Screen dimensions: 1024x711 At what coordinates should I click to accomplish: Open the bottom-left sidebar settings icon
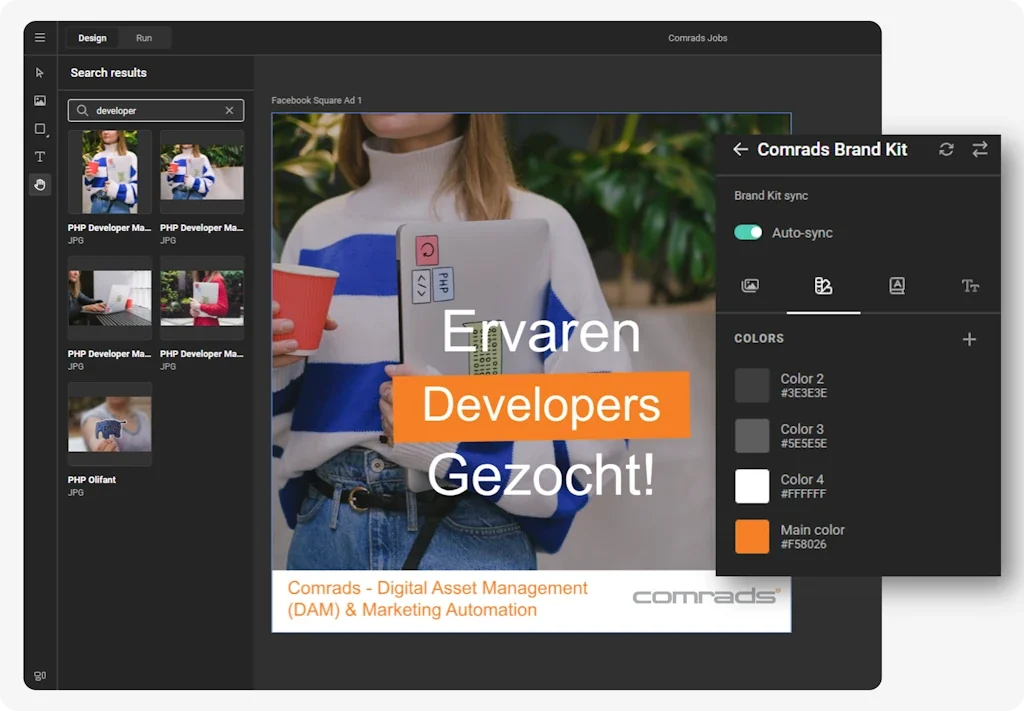[x=40, y=676]
